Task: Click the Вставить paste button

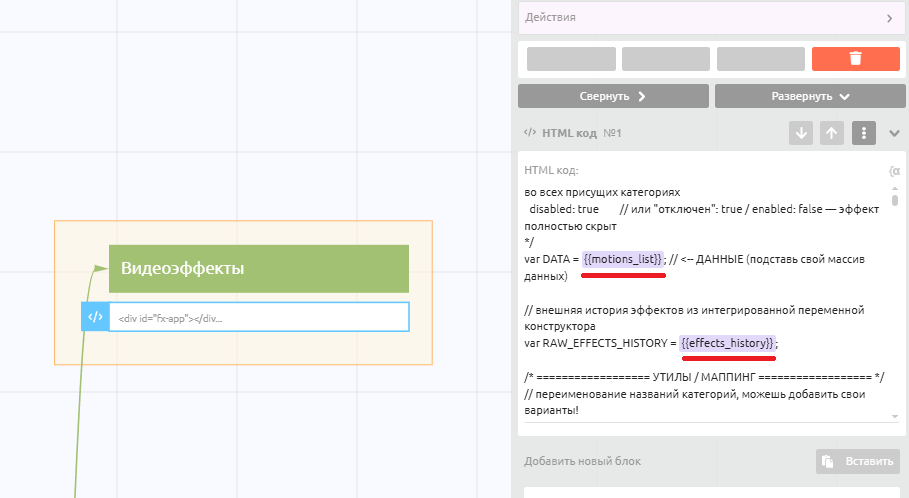Action: pos(857,461)
